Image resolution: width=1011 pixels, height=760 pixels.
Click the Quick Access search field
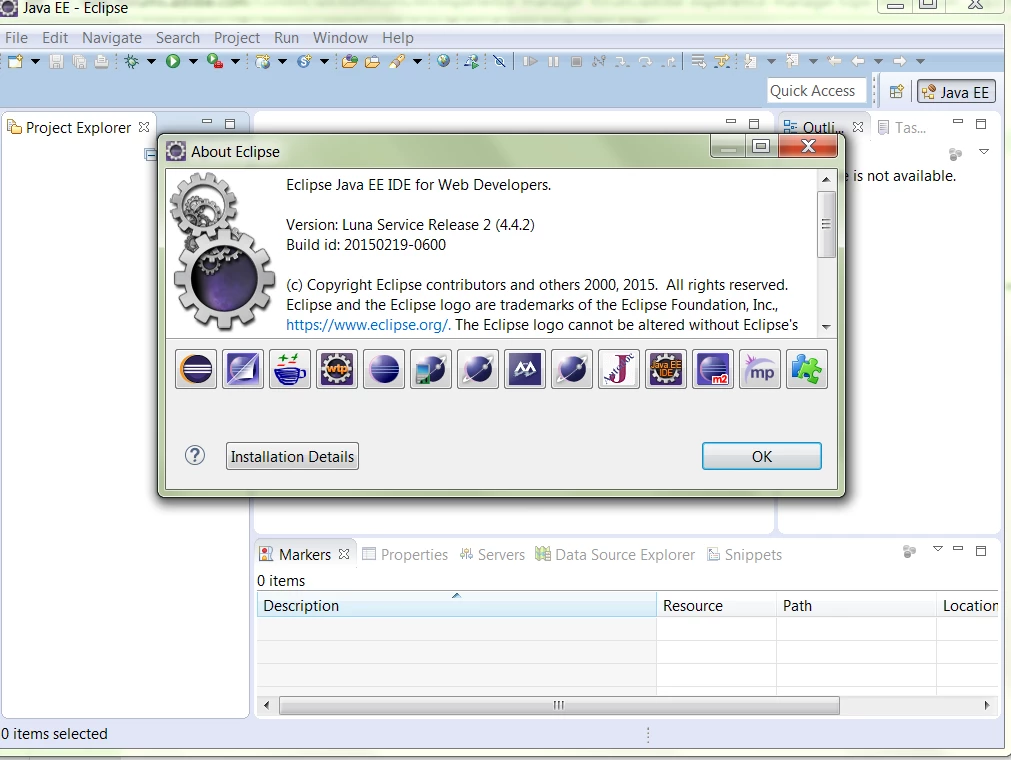click(x=816, y=91)
